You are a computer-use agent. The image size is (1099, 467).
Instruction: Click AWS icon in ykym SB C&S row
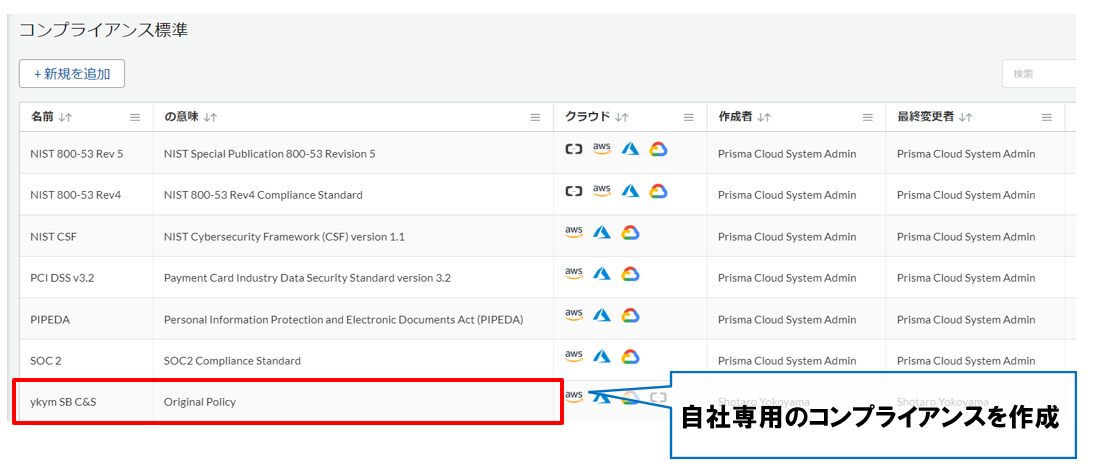(x=574, y=398)
